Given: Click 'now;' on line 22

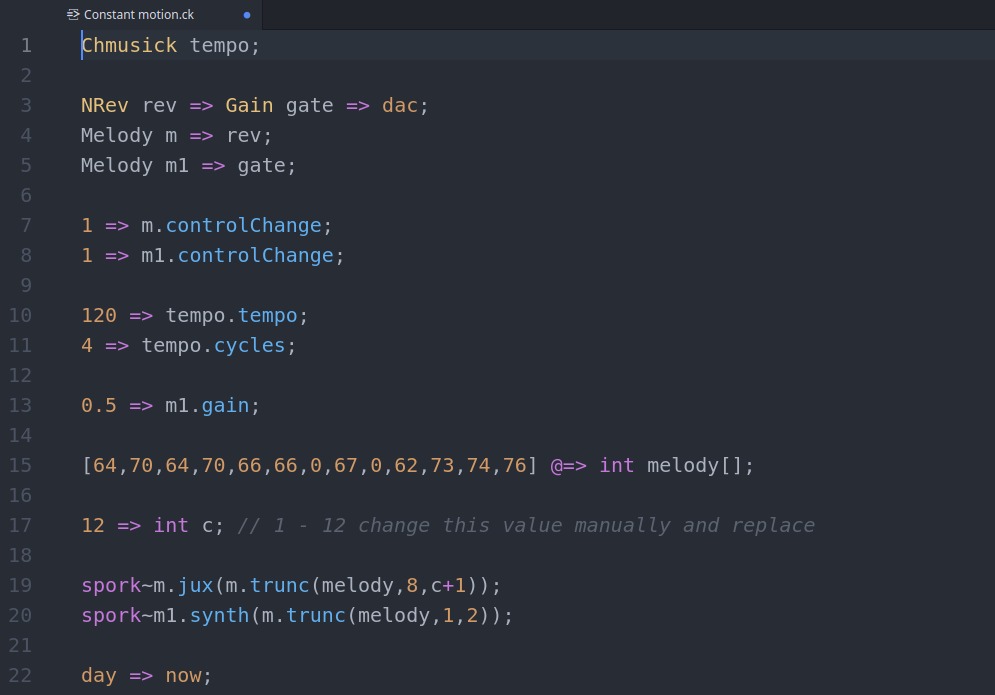Looking at the screenshot, I should point(188,676).
